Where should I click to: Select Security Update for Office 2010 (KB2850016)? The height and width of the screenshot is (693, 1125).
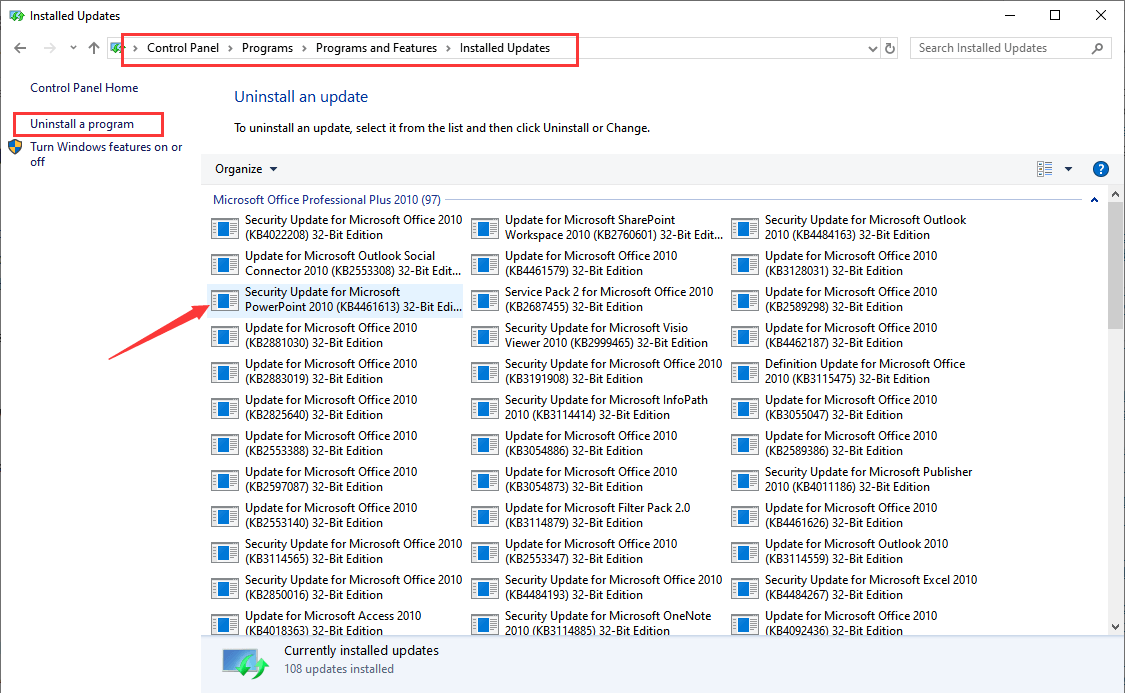(335, 588)
